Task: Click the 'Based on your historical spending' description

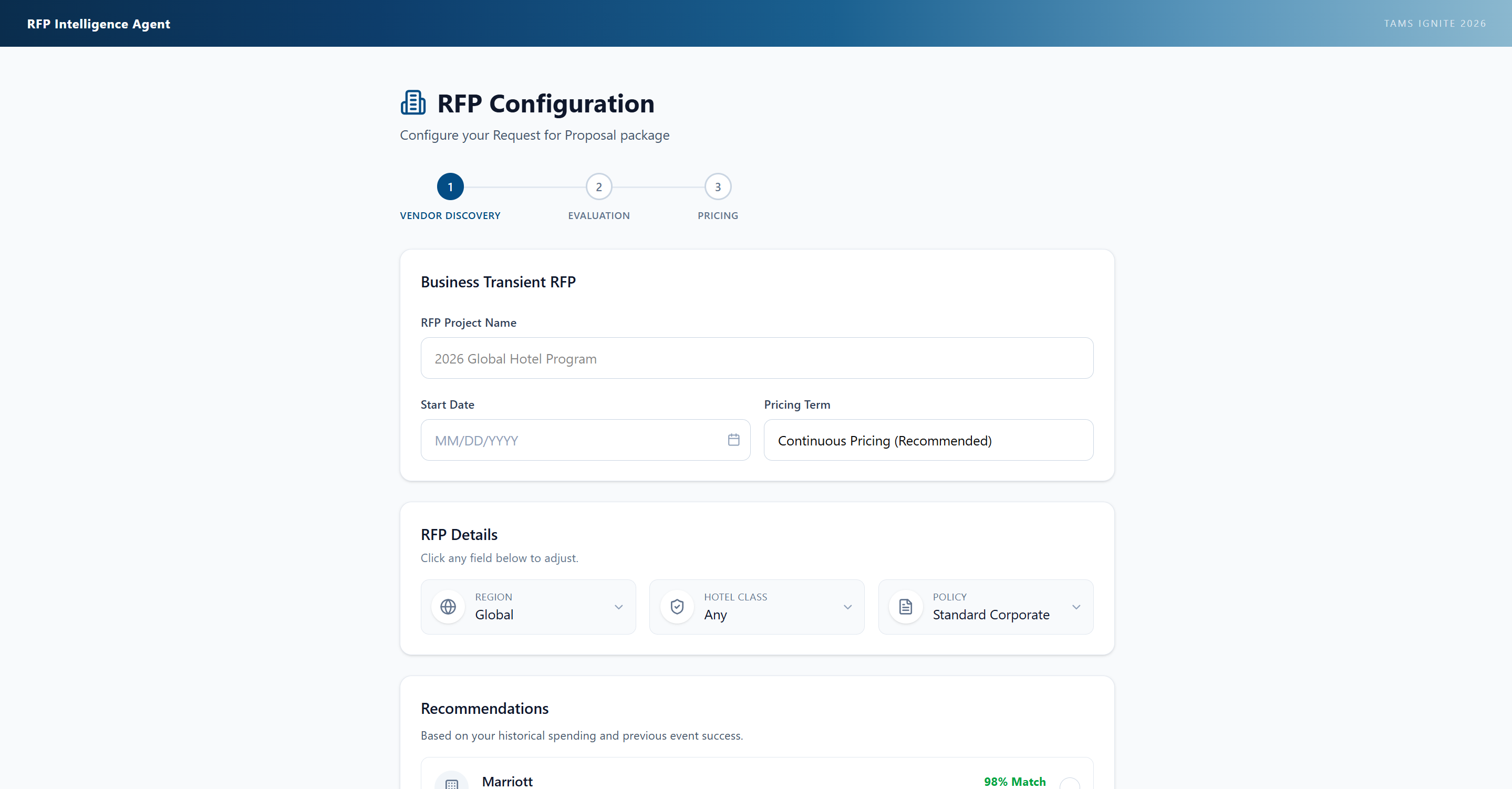Action: click(x=582, y=735)
